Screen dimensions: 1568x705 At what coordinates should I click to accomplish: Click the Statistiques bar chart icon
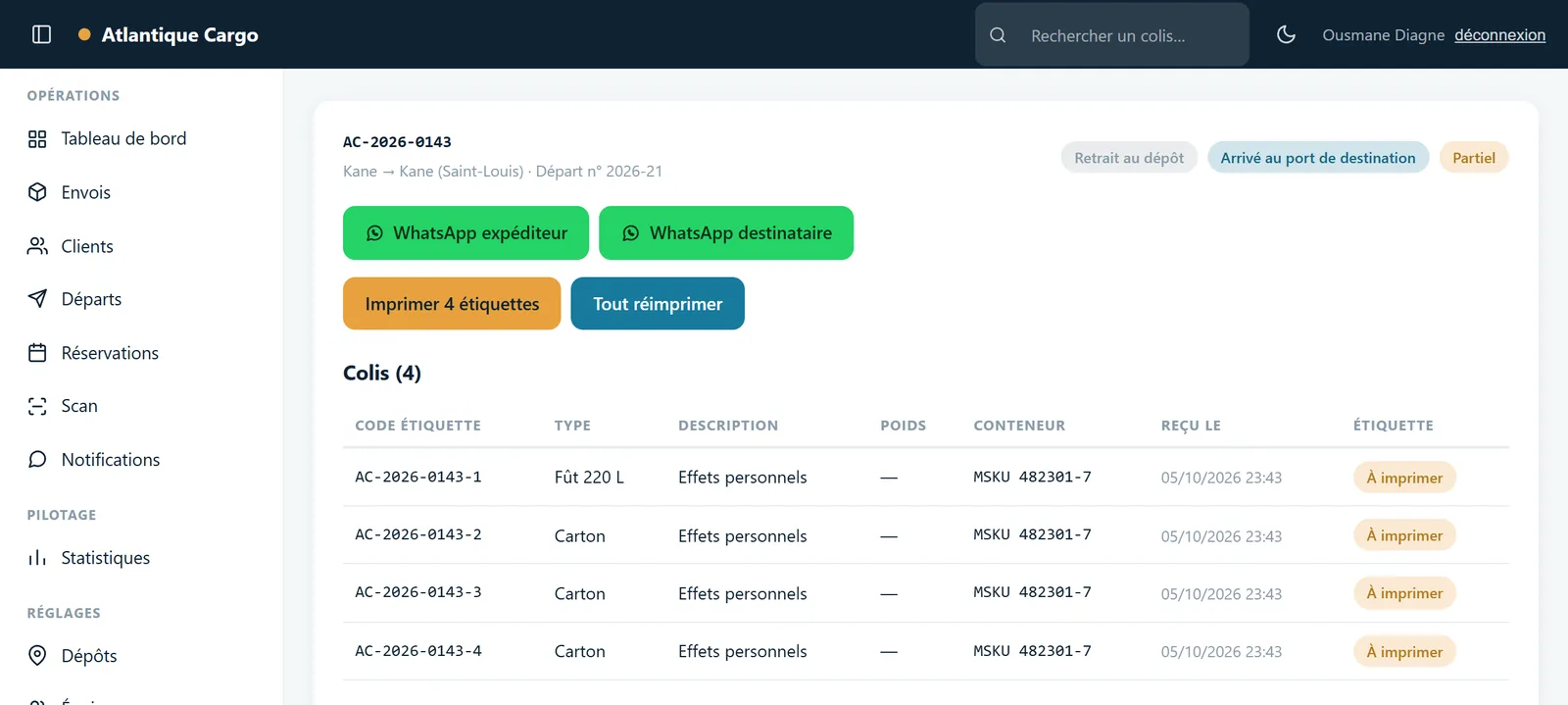(x=37, y=558)
